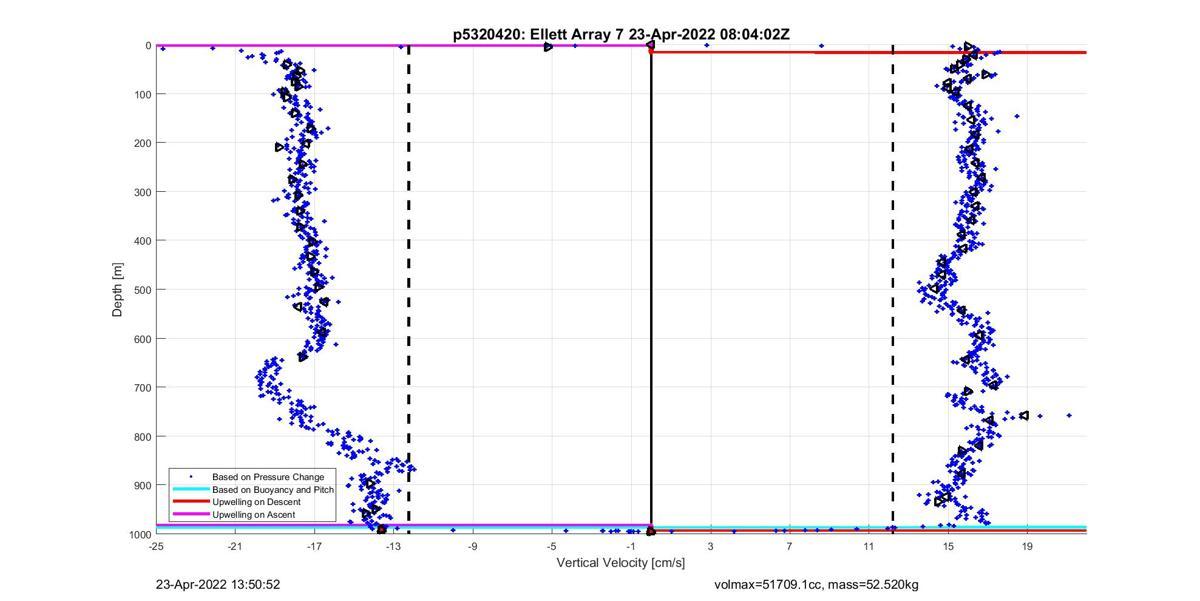Image resolution: width=1200 pixels, height=601 pixels.
Task: Click legend entry 'Upwelling on Descent'
Action: click(x=256, y=502)
